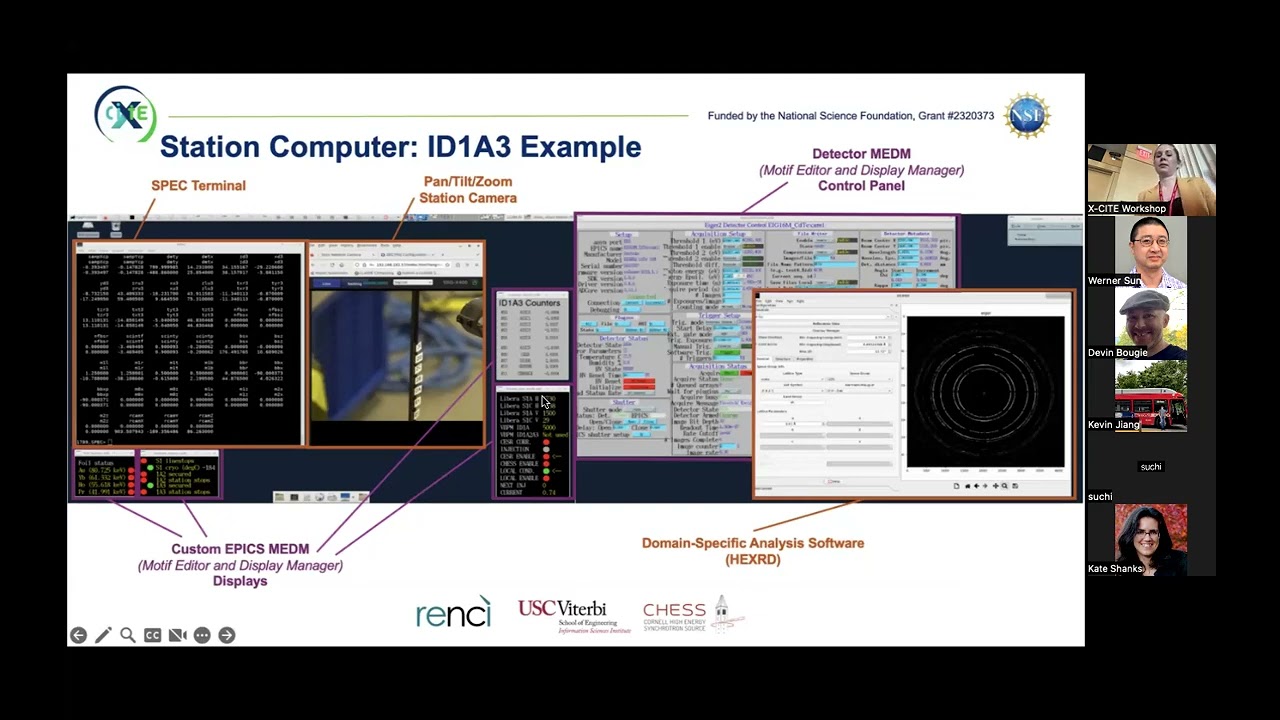
Task: Open Bookmarks menu in camera browser
Action: point(367,246)
